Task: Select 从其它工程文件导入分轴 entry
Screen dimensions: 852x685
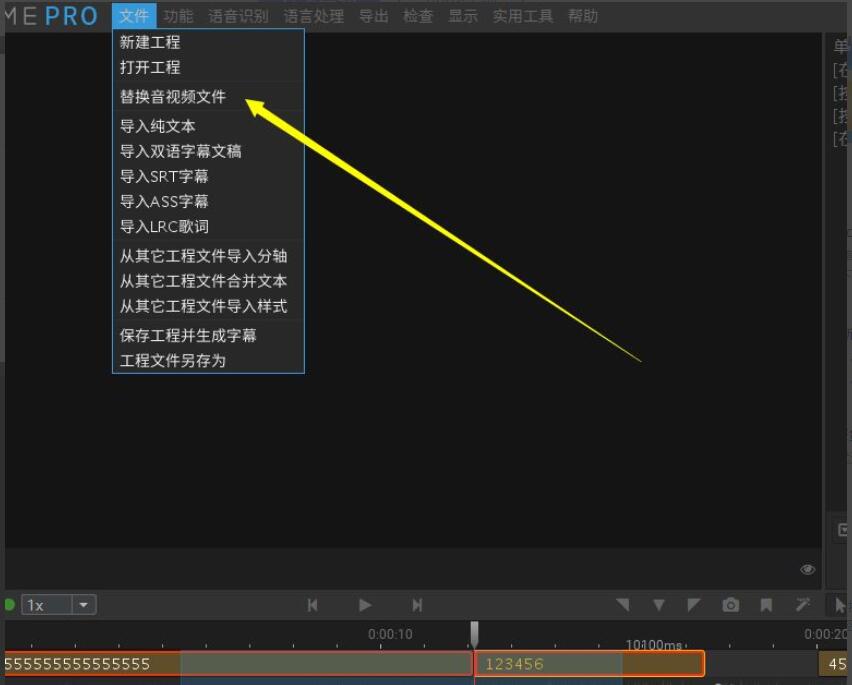Action: [x=208, y=256]
